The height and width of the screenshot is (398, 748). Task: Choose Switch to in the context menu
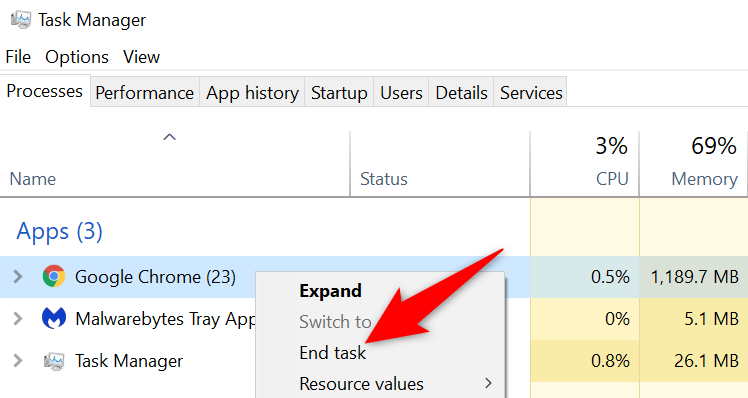click(335, 322)
